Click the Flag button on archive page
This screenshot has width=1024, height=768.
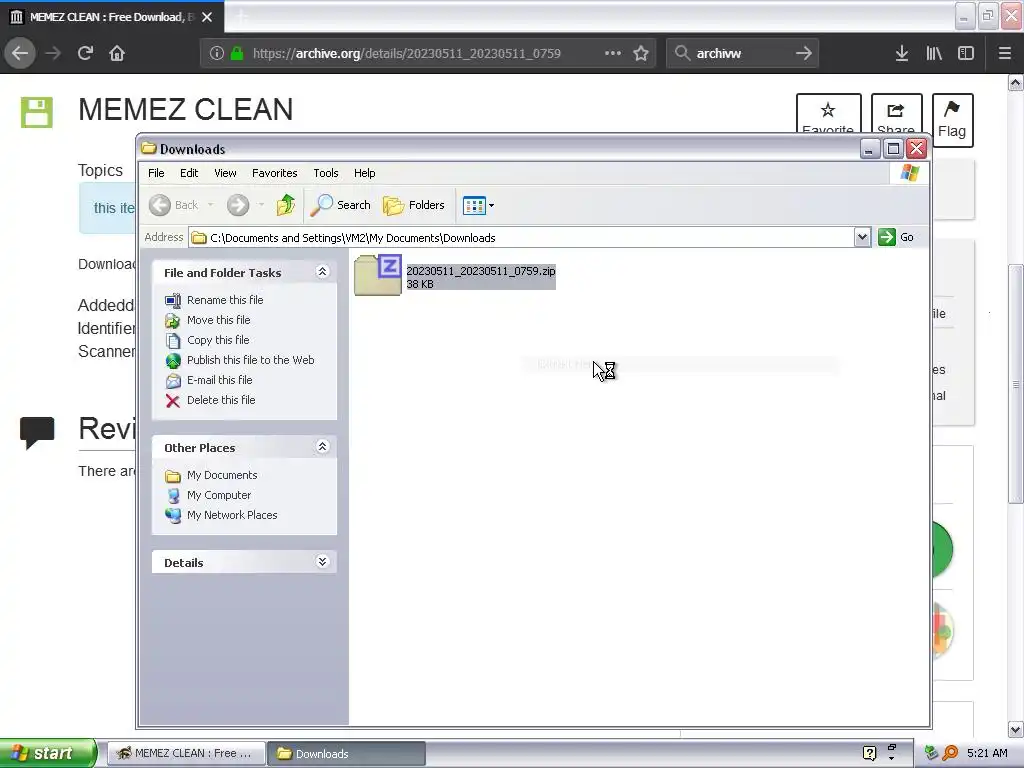click(952, 120)
